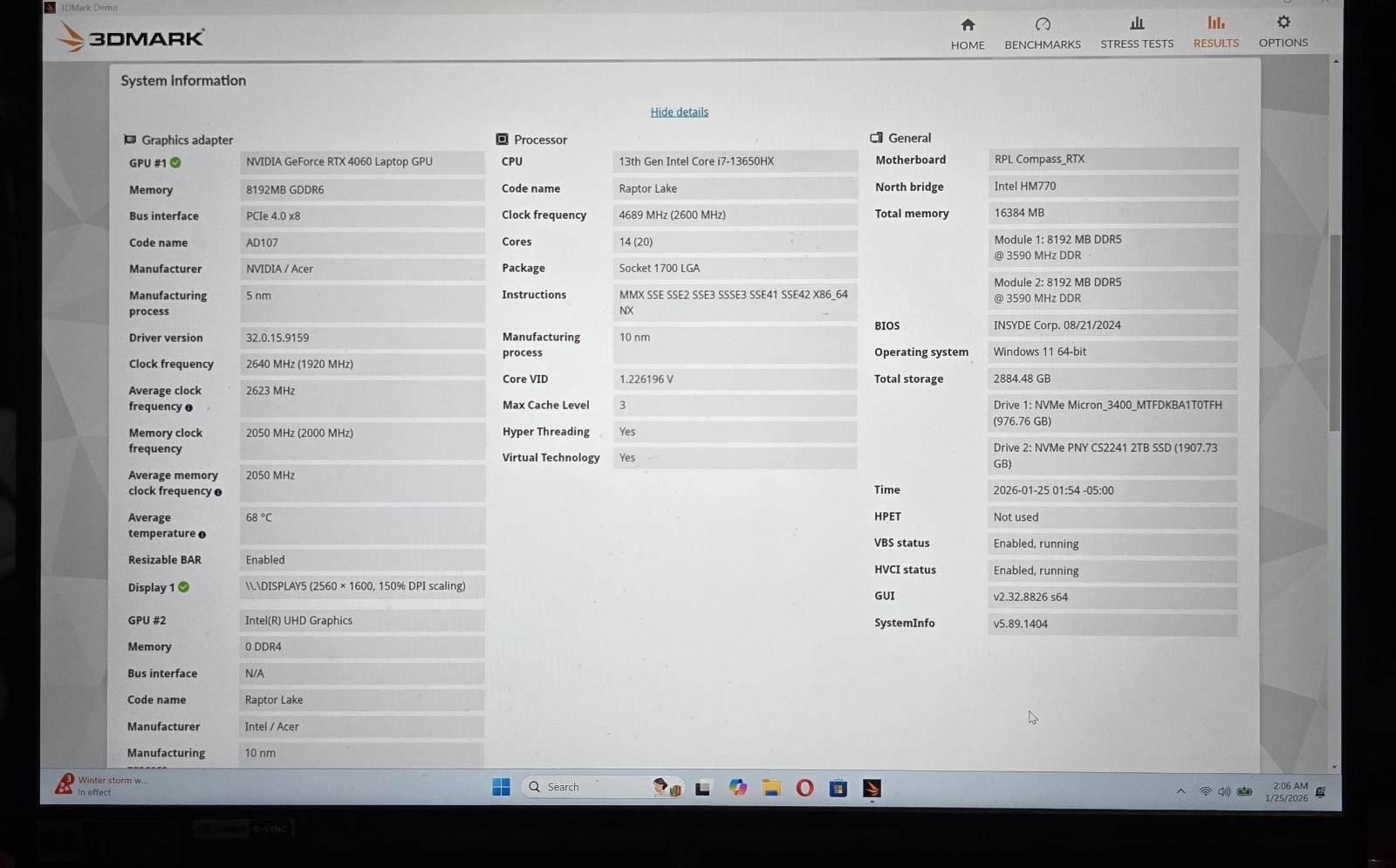Viewport: 1396px width, 868px height.
Task: Click the System information heading
Action: point(183,80)
